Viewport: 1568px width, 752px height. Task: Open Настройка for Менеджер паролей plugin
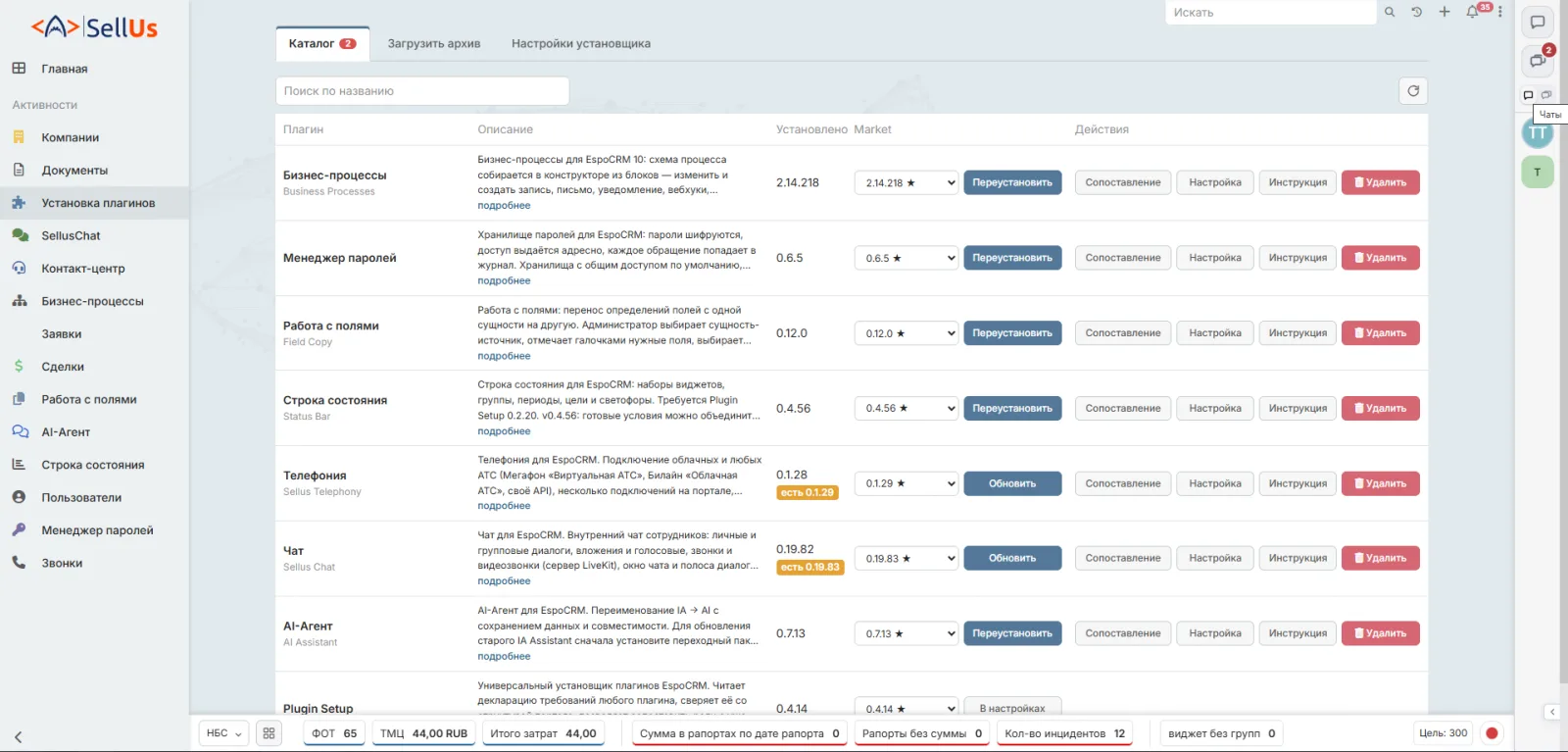pos(1215,258)
